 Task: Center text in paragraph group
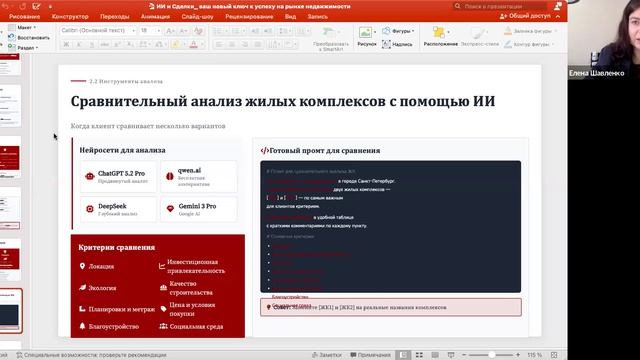(x=232, y=44)
